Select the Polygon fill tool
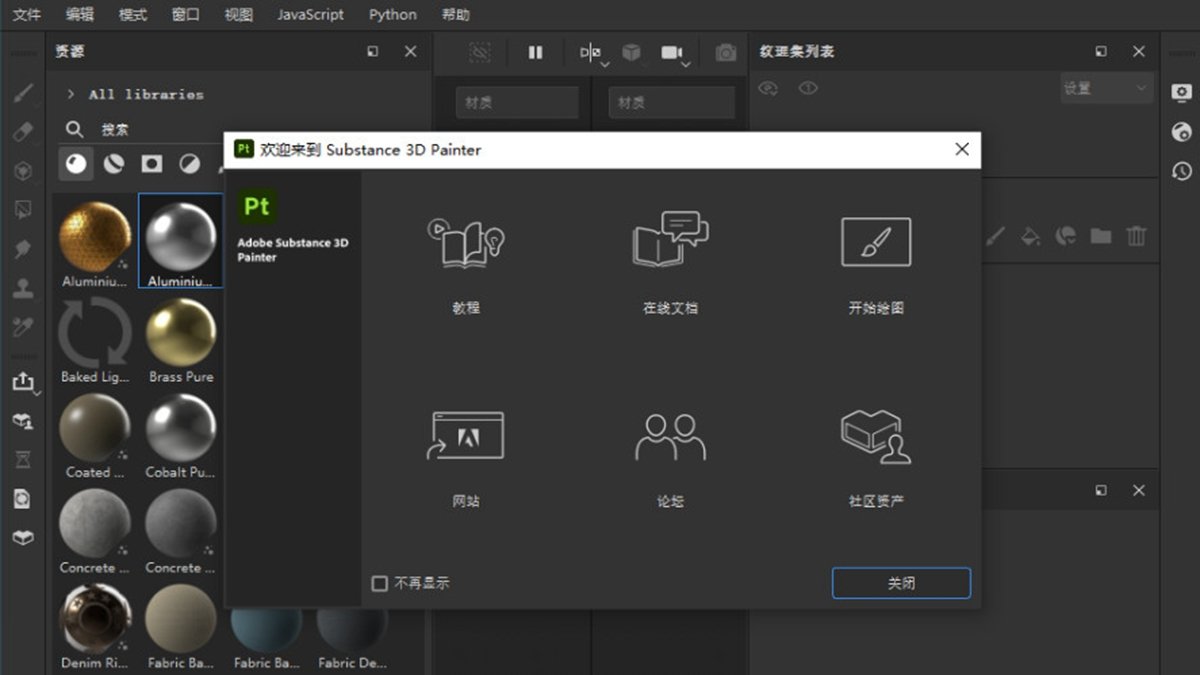This screenshot has width=1200, height=675. pos(23,210)
